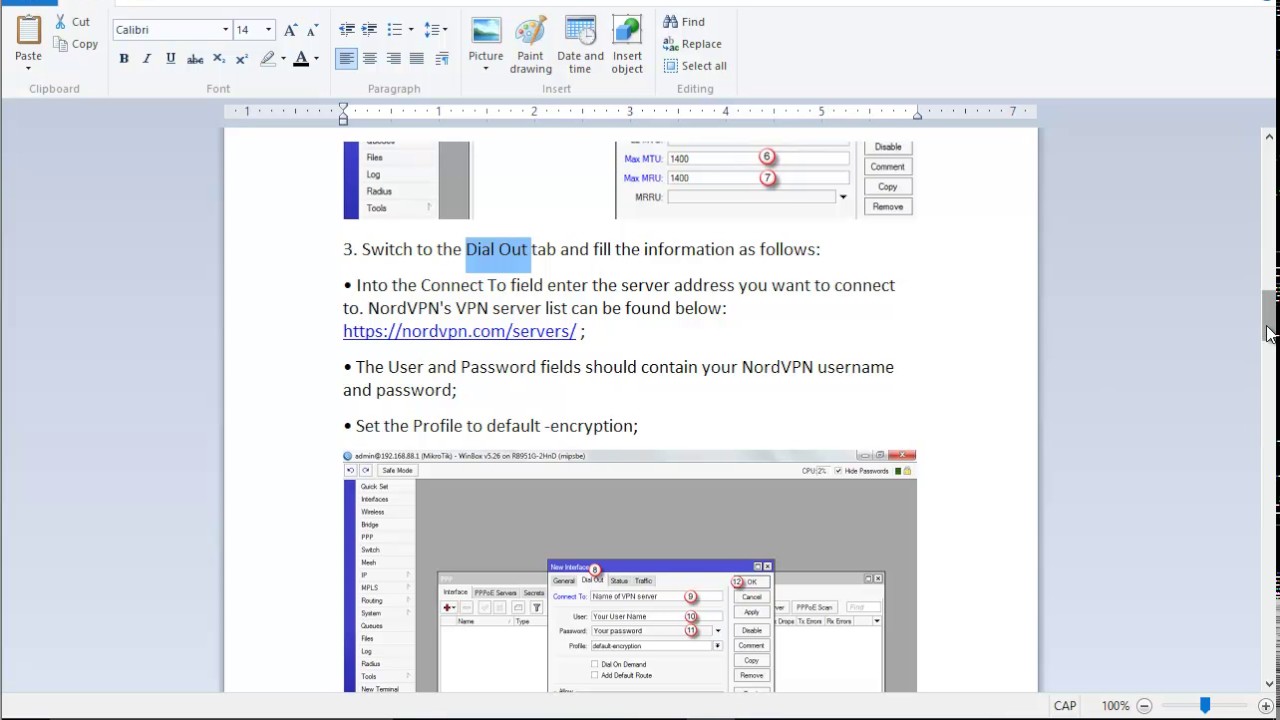Align text left
The height and width of the screenshot is (720, 1280).
click(x=346, y=59)
